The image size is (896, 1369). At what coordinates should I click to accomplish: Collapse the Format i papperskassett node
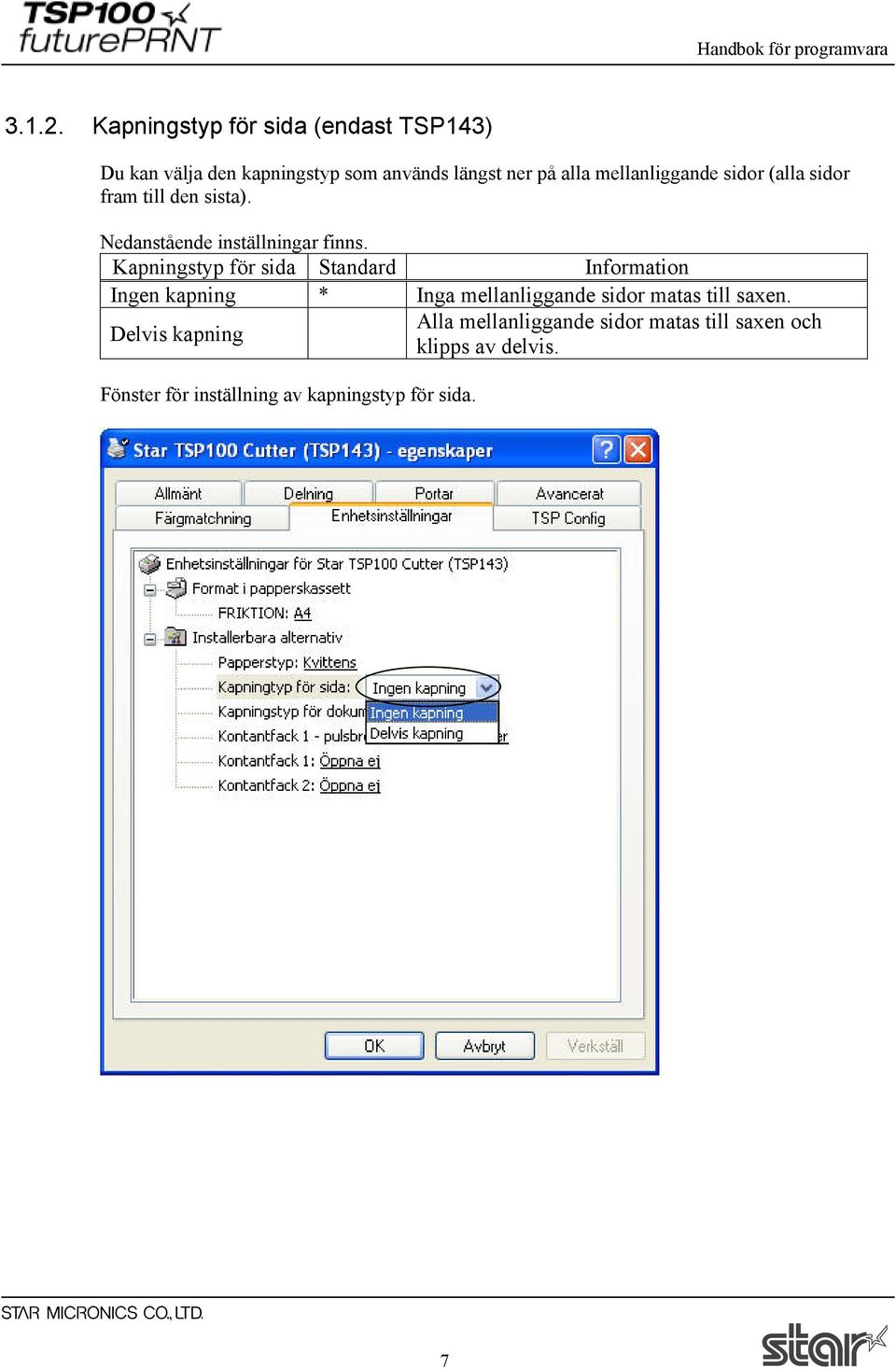[x=149, y=589]
